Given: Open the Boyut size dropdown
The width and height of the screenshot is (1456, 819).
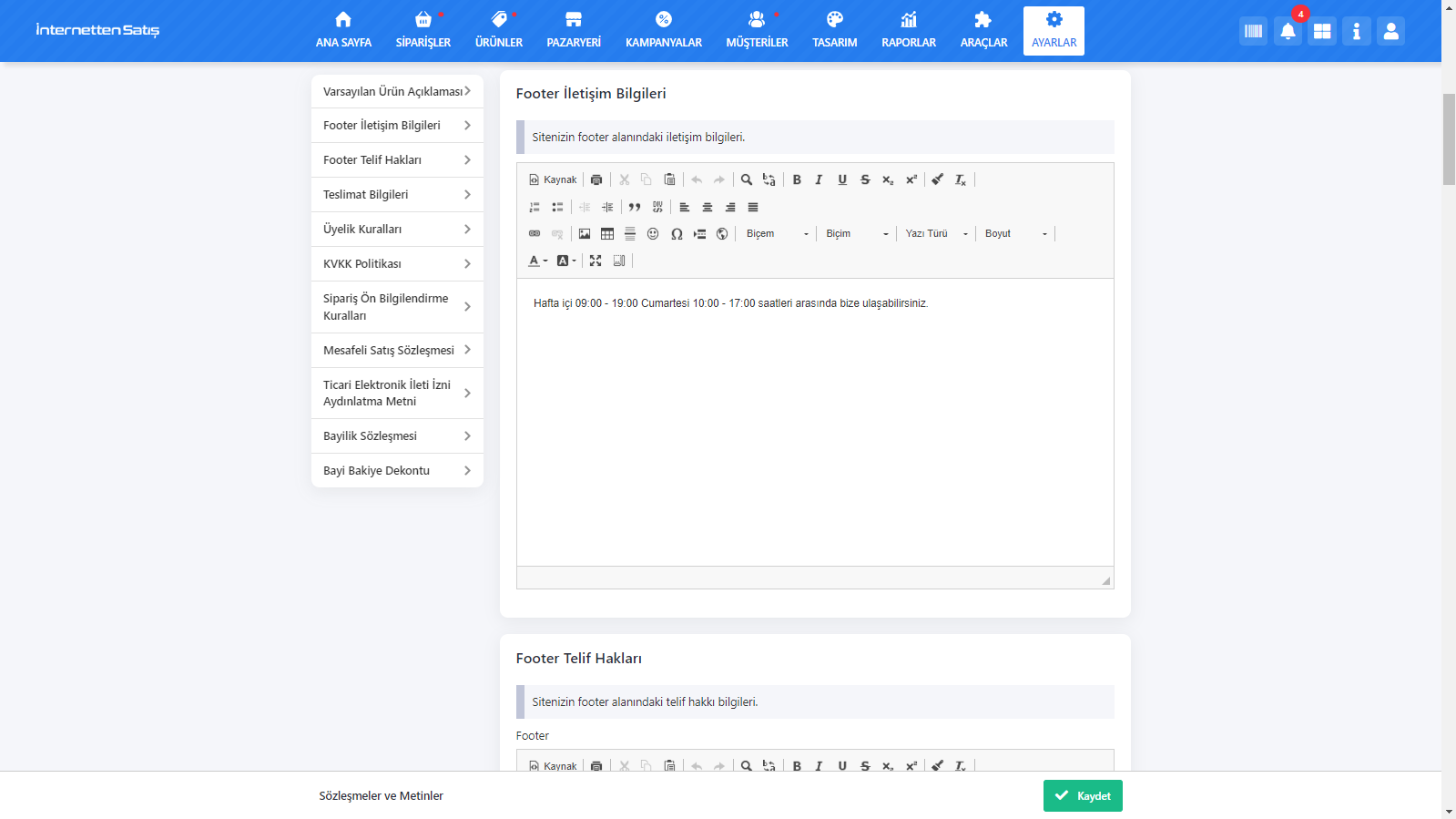Looking at the screenshot, I should coord(1015,234).
